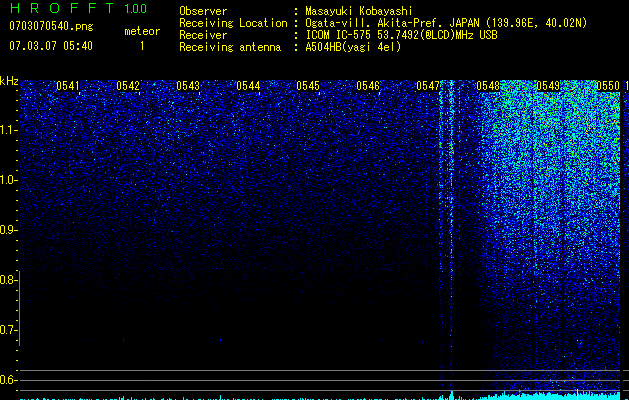
Task: Click the 1.0 frequency axis label
Action: 8,180
